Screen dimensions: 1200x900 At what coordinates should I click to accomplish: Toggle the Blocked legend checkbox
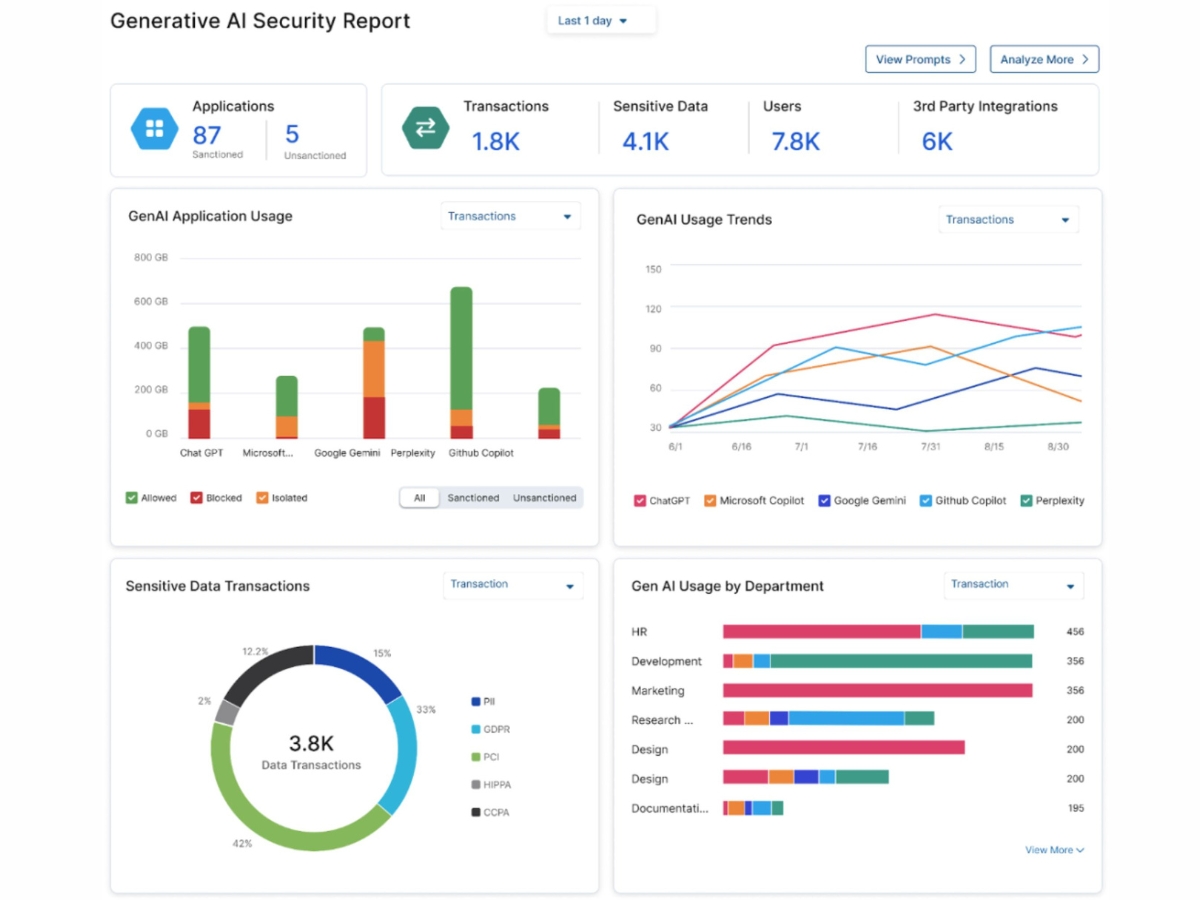point(197,498)
